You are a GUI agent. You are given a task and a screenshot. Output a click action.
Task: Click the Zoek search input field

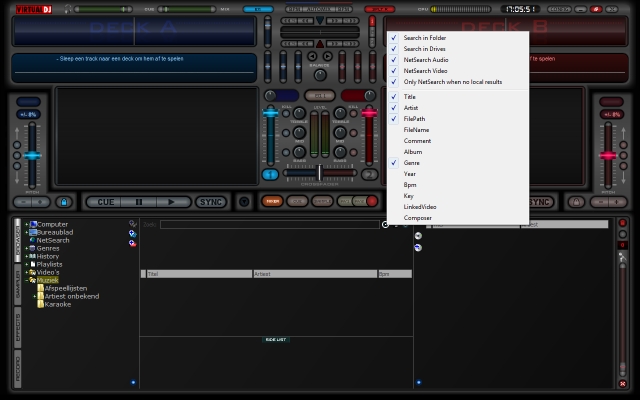point(270,224)
